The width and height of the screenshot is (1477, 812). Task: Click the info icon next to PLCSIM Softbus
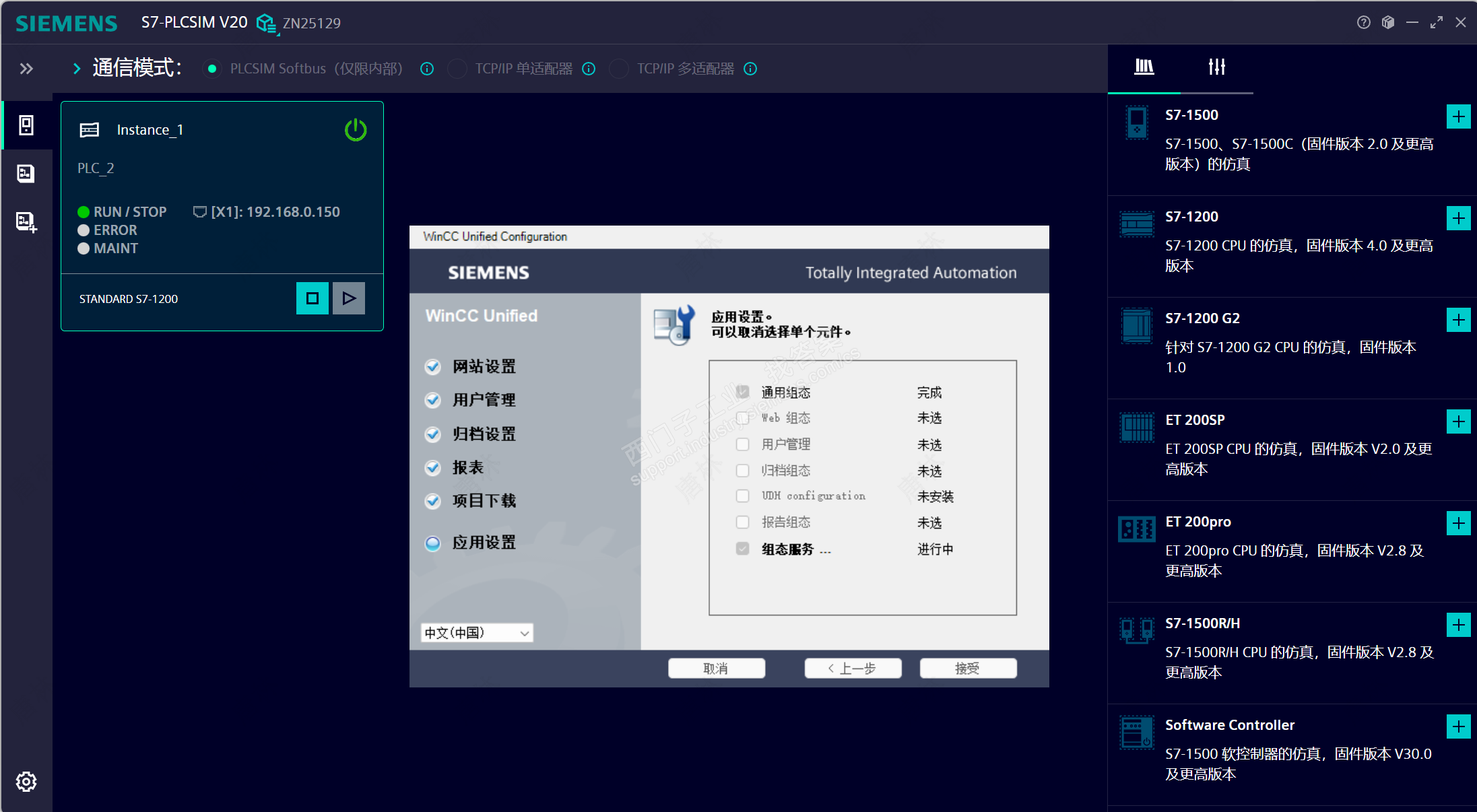(427, 69)
